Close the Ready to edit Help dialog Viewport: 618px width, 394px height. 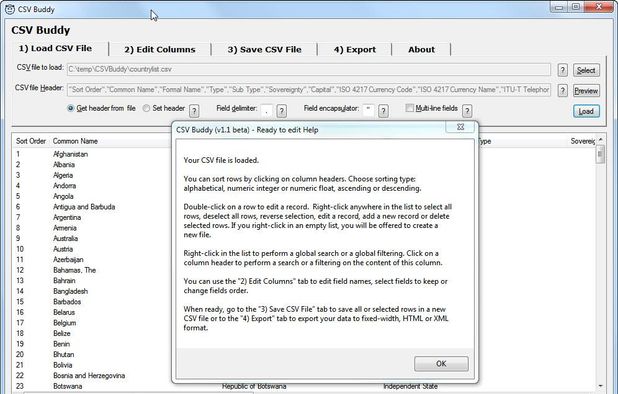[x=460, y=127]
